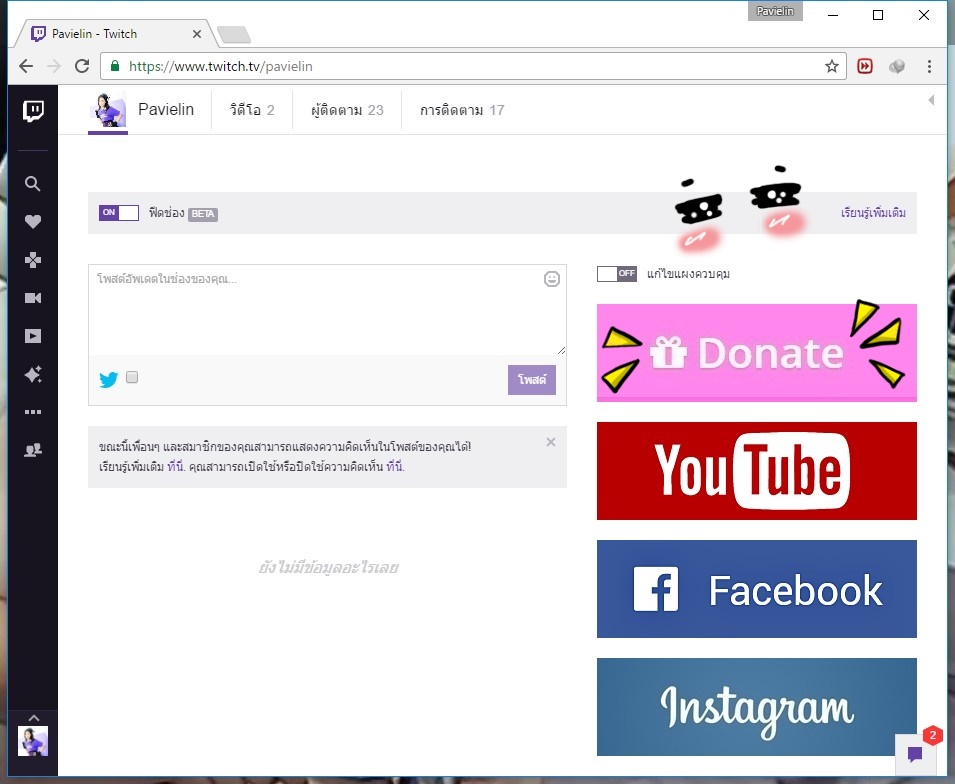Screen dimensions: 955x784
Task: Click the grey extension icon by the menu
Action: 897,66
